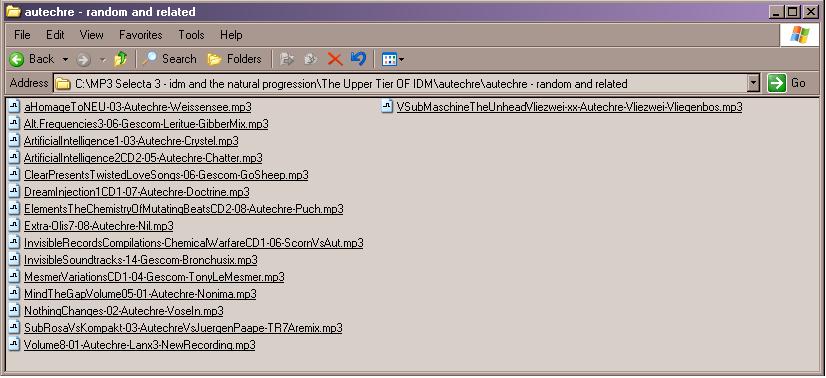Select MesmerVariationsCD1-04-Gescom-TonyLeMesmer.mp3
826x378 pixels.
point(154,277)
